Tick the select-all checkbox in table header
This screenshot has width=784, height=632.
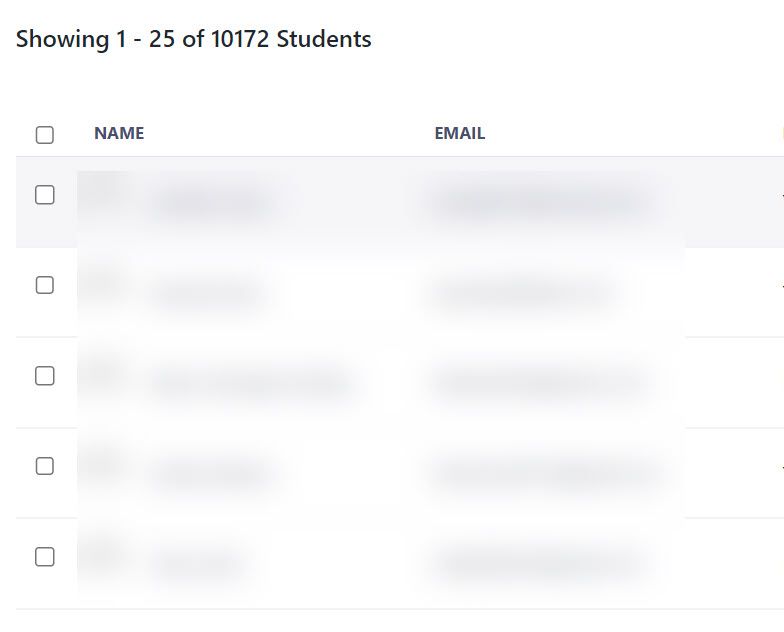click(x=45, y=135)
